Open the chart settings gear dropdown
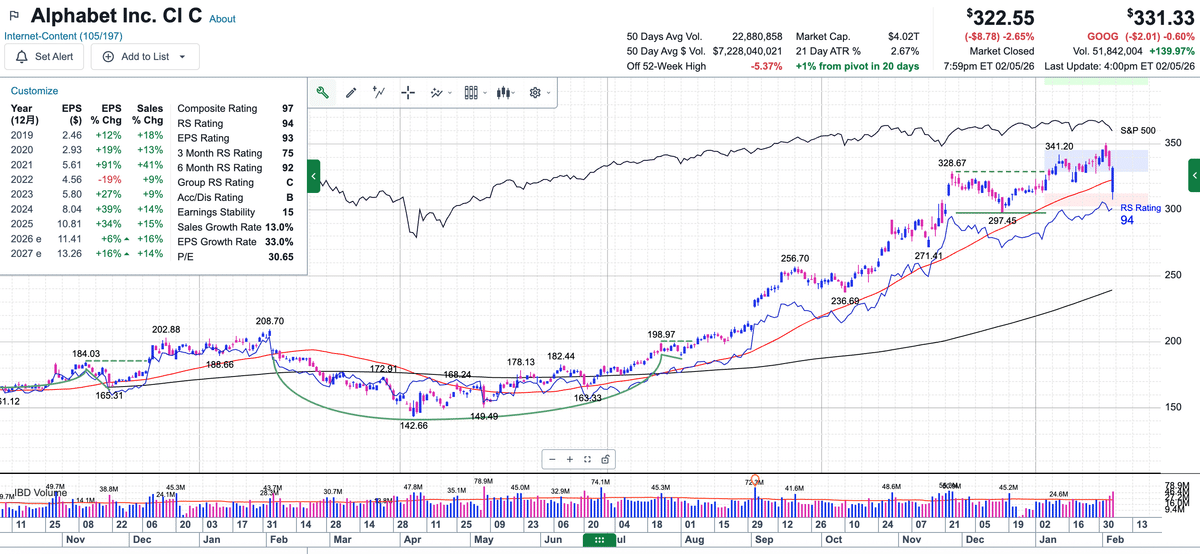 tap(539, 92)
